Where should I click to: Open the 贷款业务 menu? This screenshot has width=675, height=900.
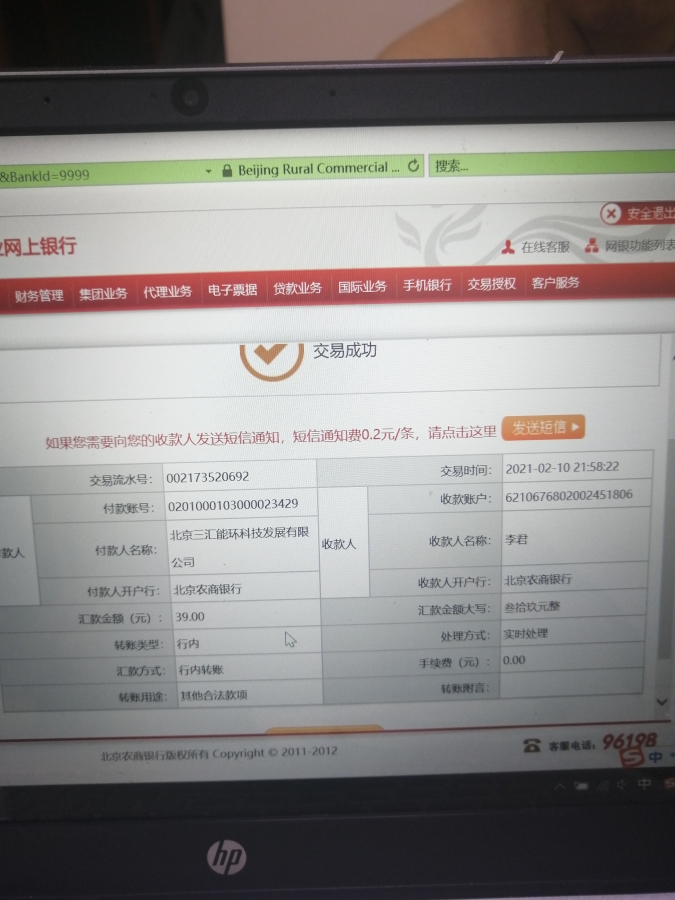pyautogui.click(x=297, y=288)
